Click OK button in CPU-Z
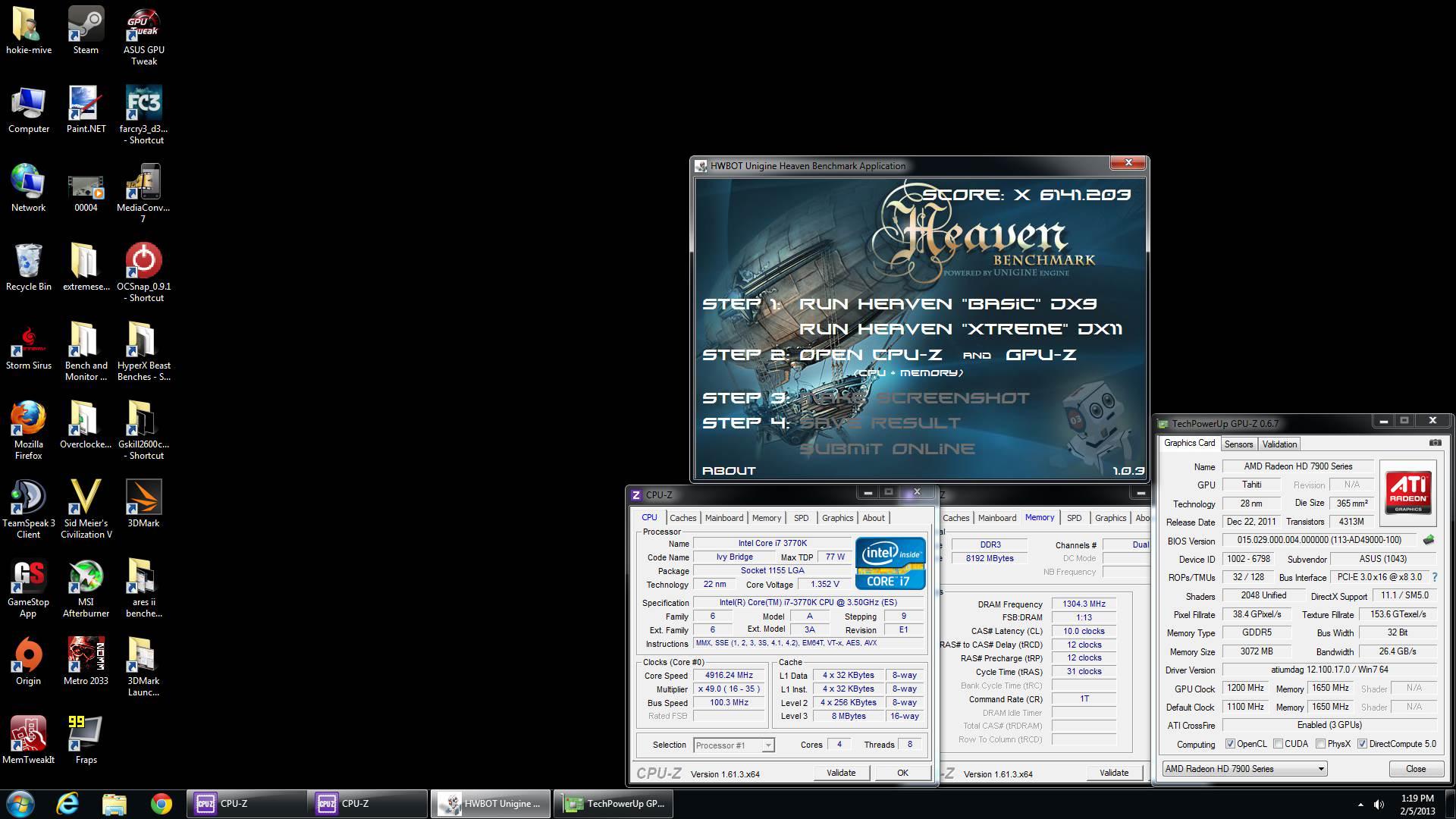Viewport: 1456px width, 819px height. tap(902, 773)
